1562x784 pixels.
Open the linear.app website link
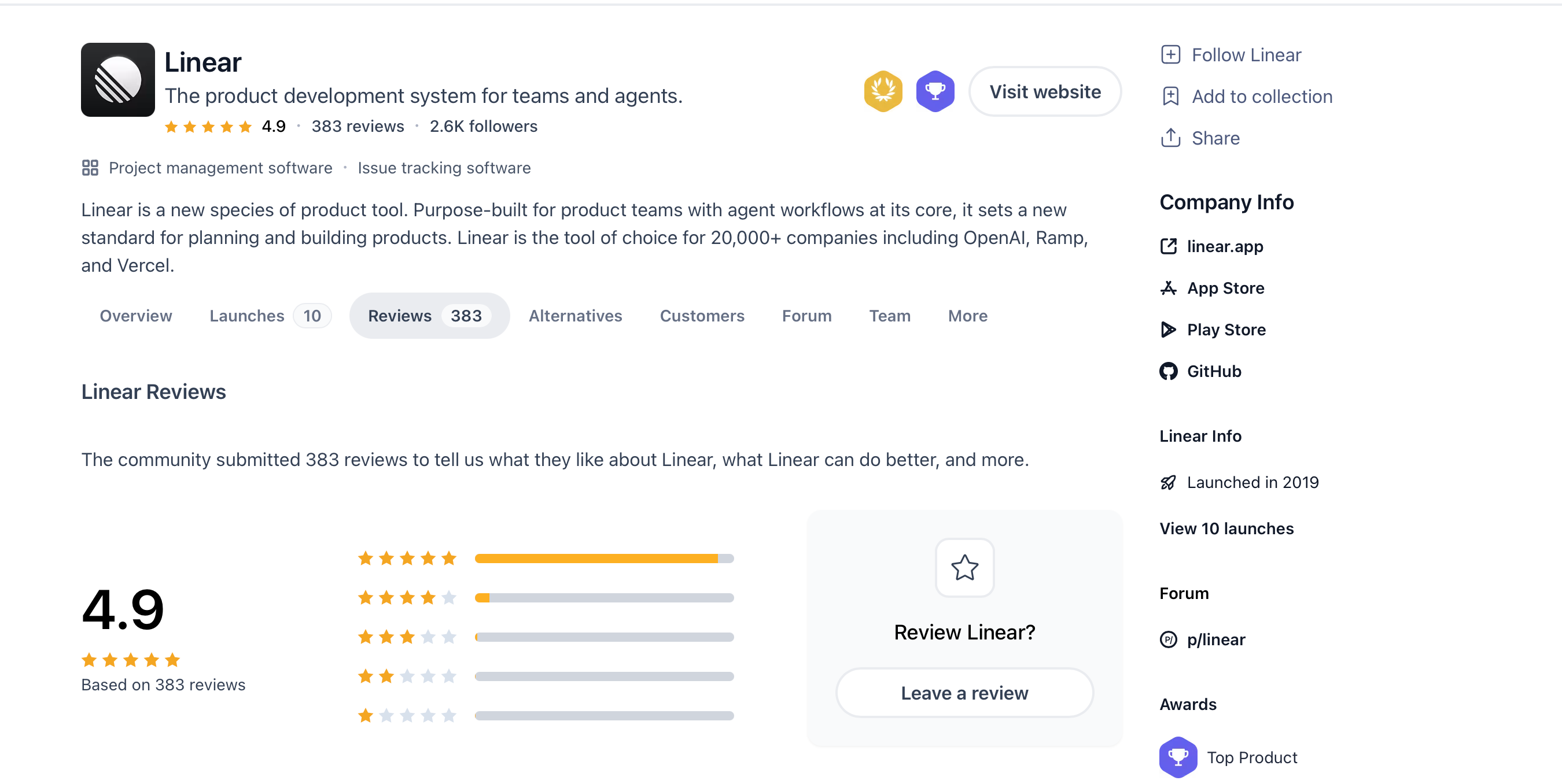(x=1224, y=247)
